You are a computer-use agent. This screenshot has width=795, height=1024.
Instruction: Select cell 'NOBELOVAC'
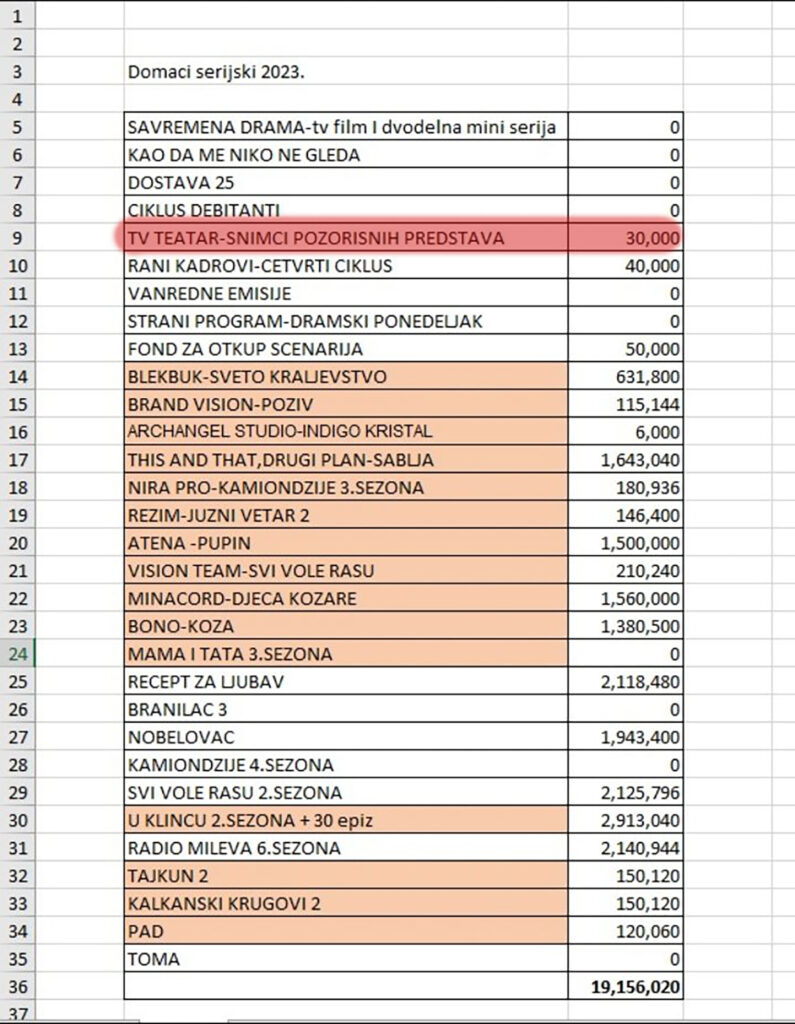pyautogui.click(x=346, y=737)
